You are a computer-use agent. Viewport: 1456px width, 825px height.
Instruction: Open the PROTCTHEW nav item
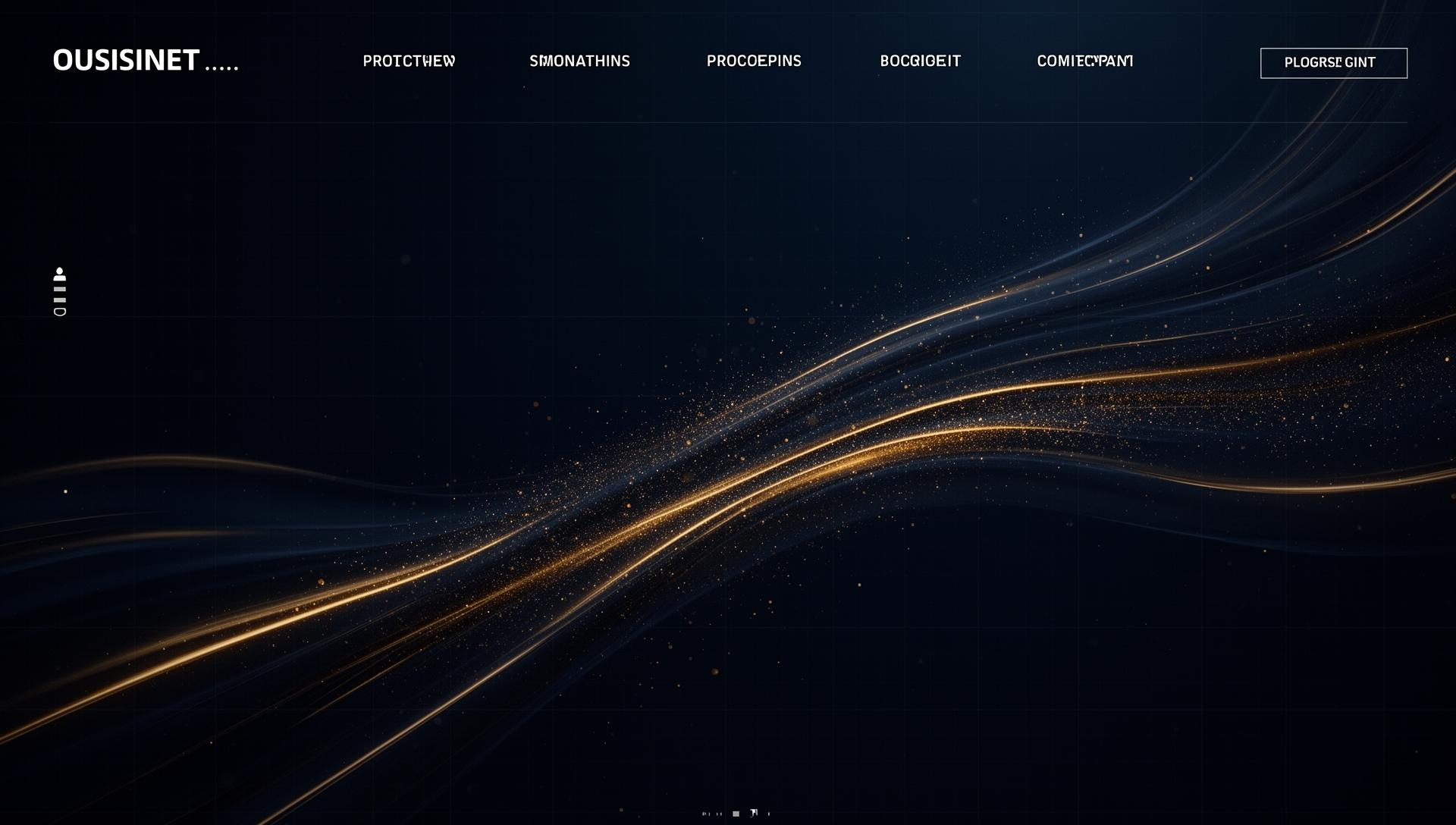(x=409, y=61)
